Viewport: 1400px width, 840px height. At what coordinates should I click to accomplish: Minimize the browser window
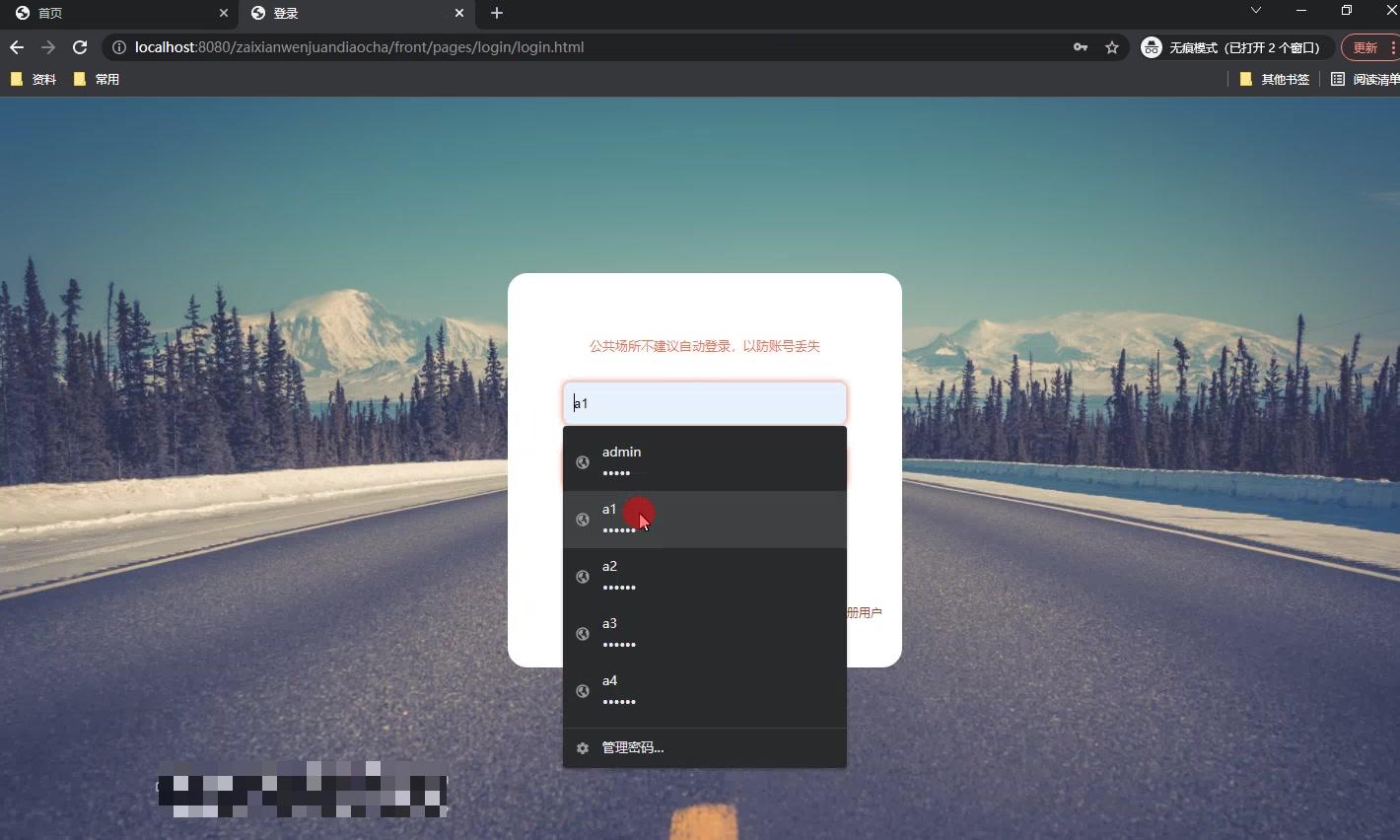tap(1301, 10)
